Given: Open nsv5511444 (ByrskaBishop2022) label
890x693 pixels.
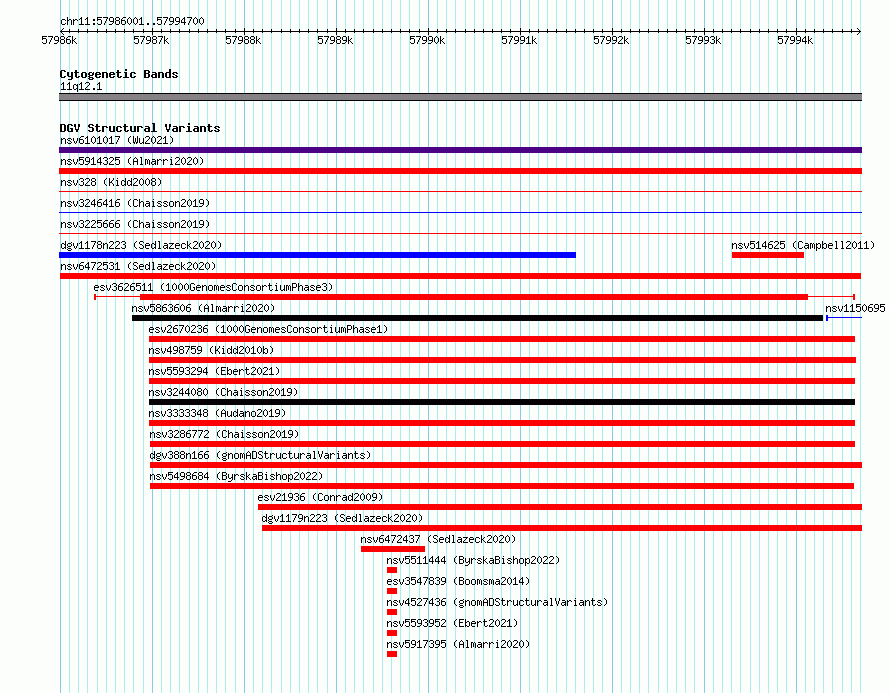Looking at the screenshot, I should coord(473,560).
